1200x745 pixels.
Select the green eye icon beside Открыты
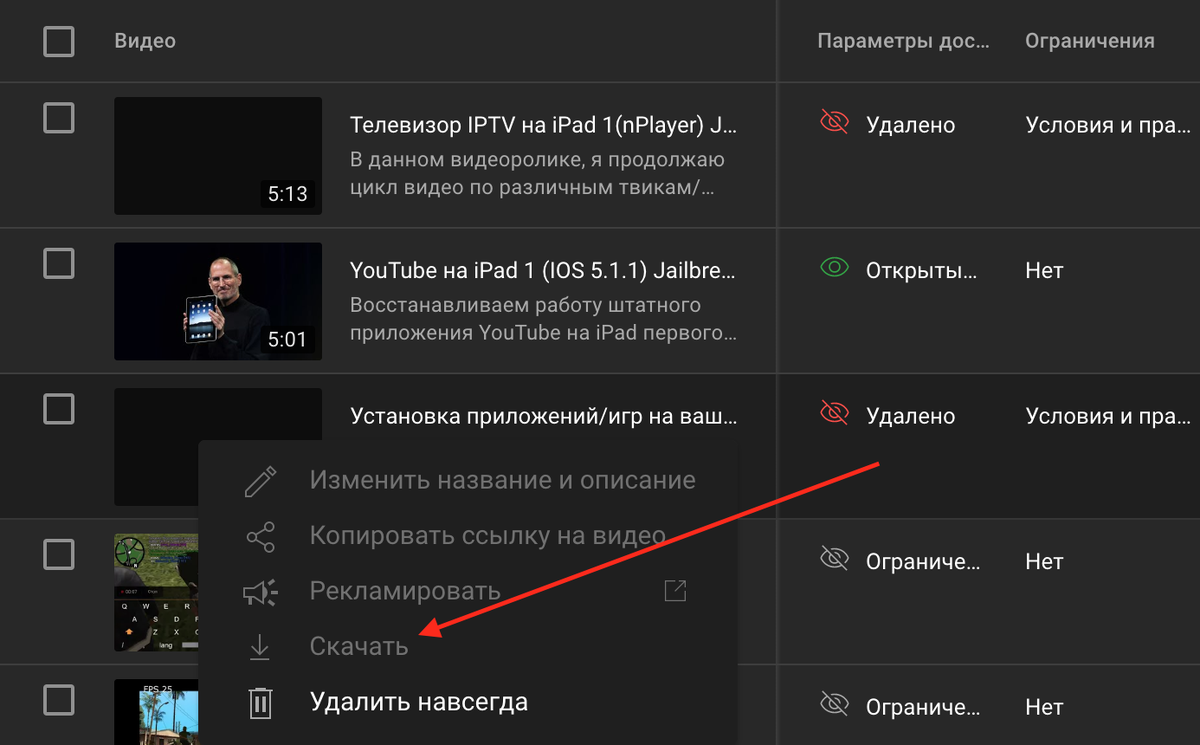833,268
